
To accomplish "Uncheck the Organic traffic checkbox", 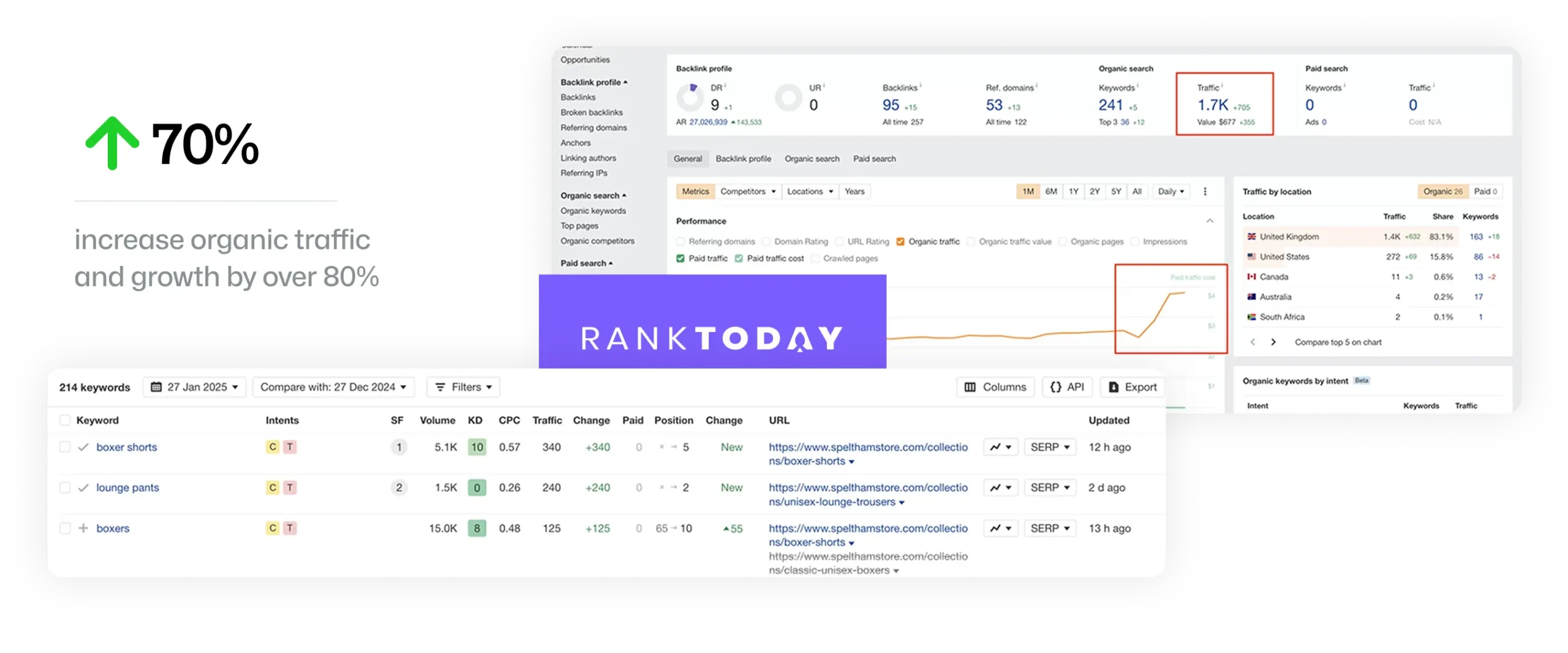I will (900, 242).
